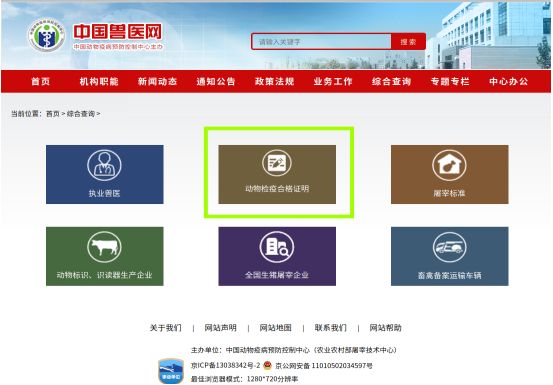Open the 执业兽医 doctor icon
553x385 pixels.
104,165
